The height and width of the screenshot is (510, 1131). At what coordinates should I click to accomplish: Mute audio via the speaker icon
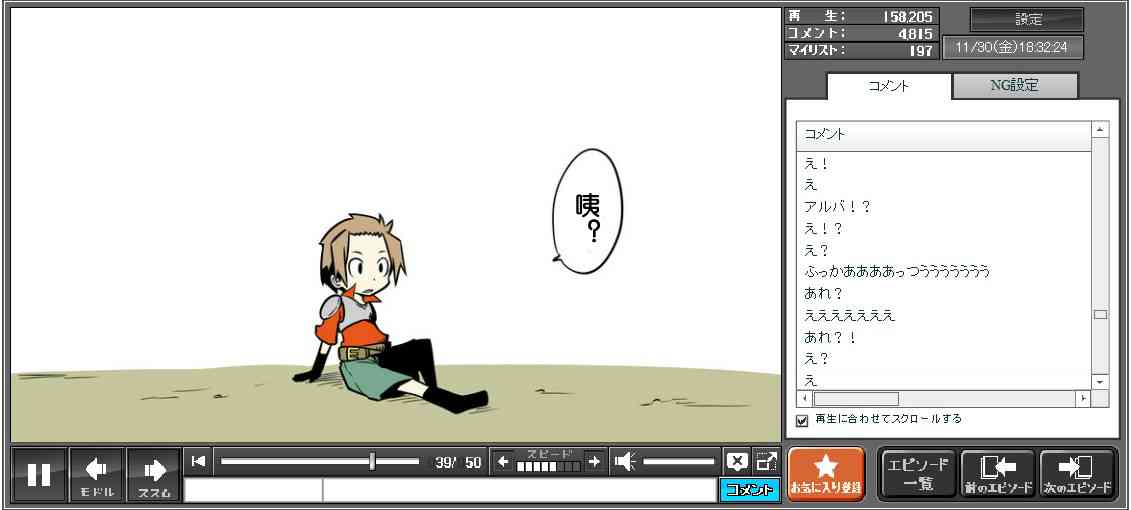[625, 461]
